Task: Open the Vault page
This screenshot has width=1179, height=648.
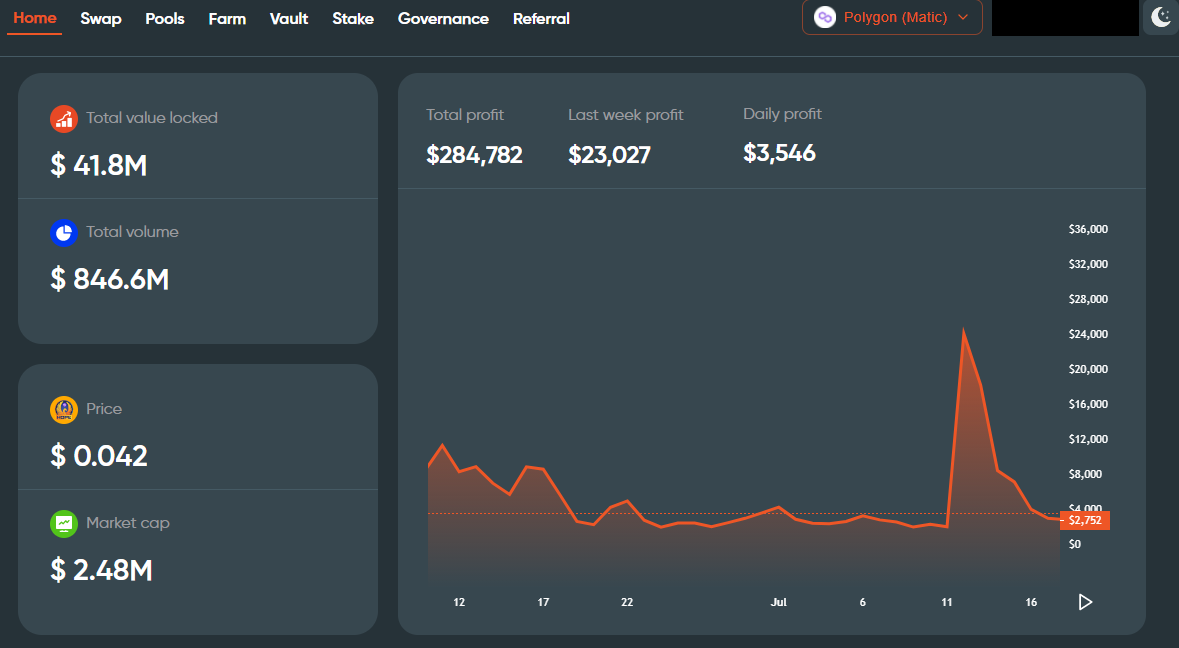Action: tap(289, 19)
